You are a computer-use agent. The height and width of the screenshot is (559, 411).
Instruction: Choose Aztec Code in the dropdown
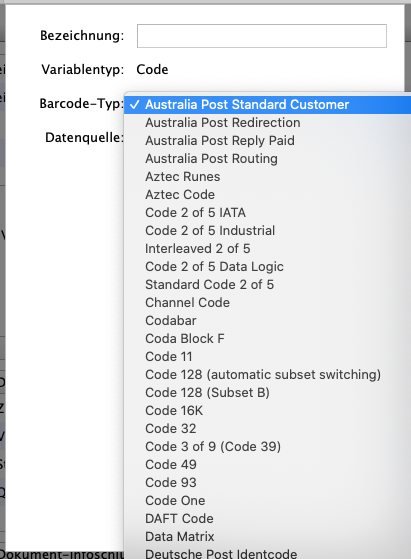tap(267, 195)
